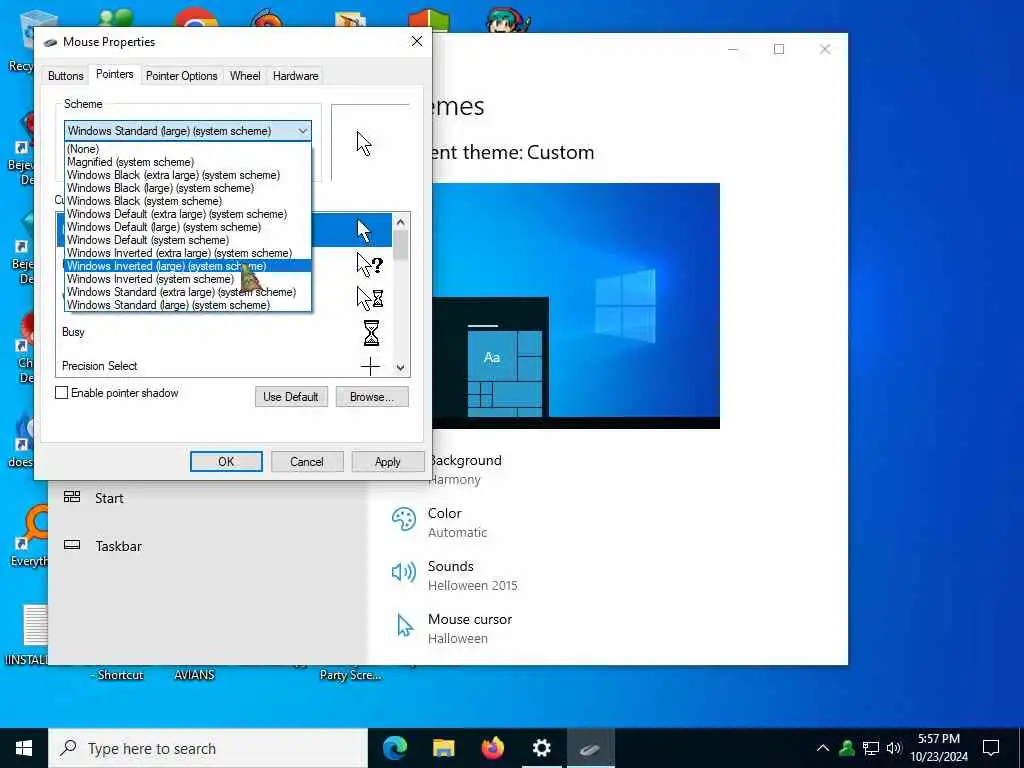The height and width of the screenshot is (768, 1024).
Task: Open network status tray icon
Action: [871, 748]
